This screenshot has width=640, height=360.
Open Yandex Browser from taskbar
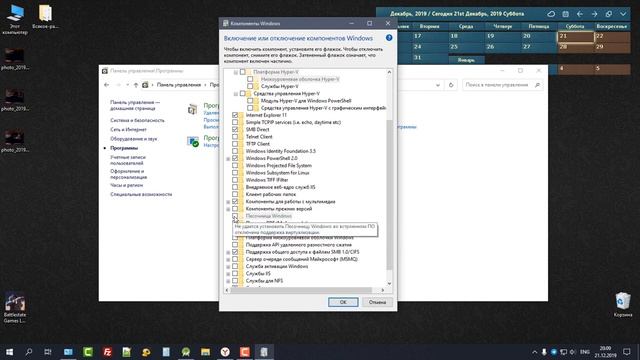225,352
